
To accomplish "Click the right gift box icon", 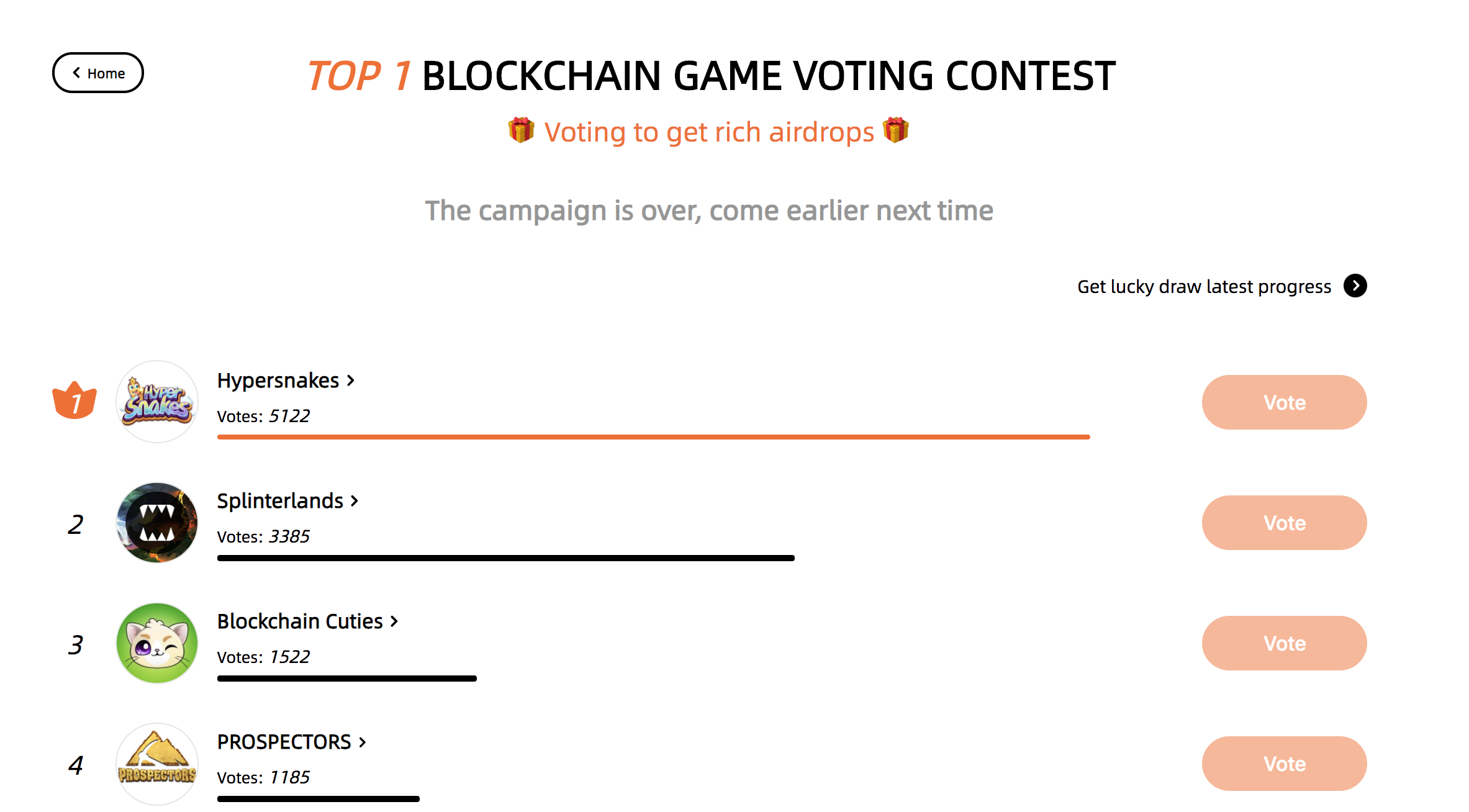I will pos(895,130).
